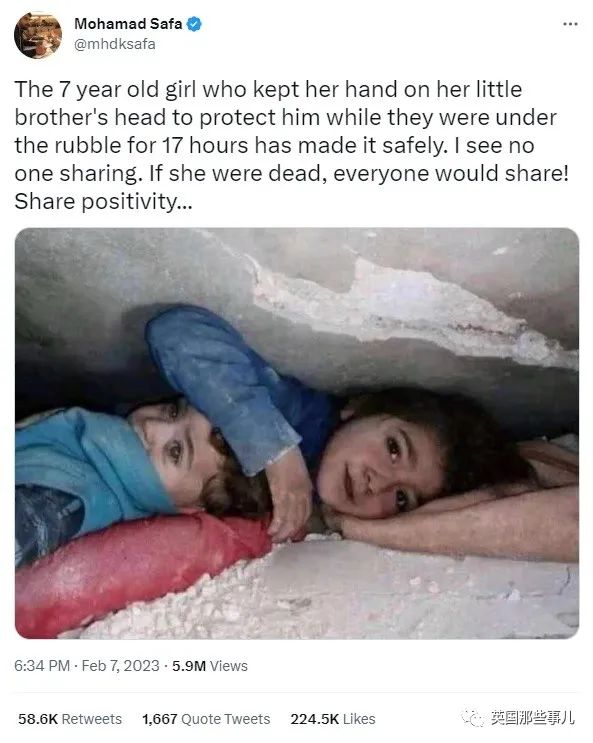The width and height of the screenshot is (593, 743).
Task: Show the 58.6K Retweets list
Action: click(70, 719)
